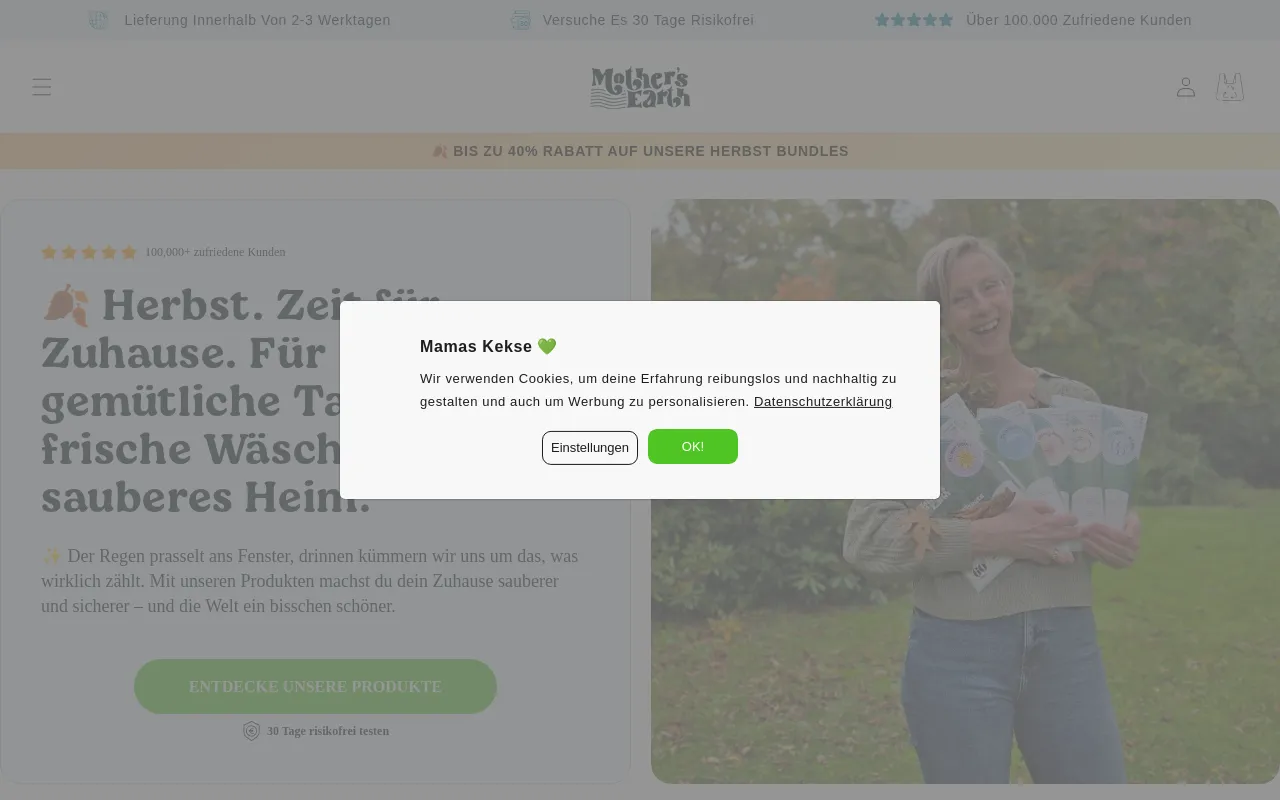Click Versuche Es 30 Tage Risikofrei text
Screen dimensions: 1280x800
pyautogui.click(x=648, y=20)
